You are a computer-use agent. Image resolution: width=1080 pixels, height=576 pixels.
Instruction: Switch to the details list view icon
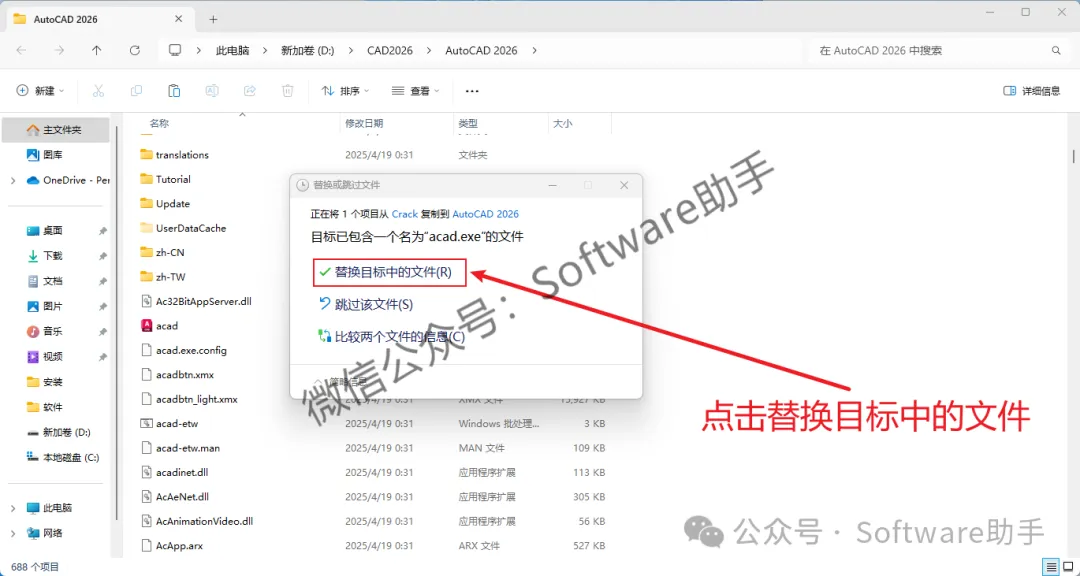tap(1050, 567)
